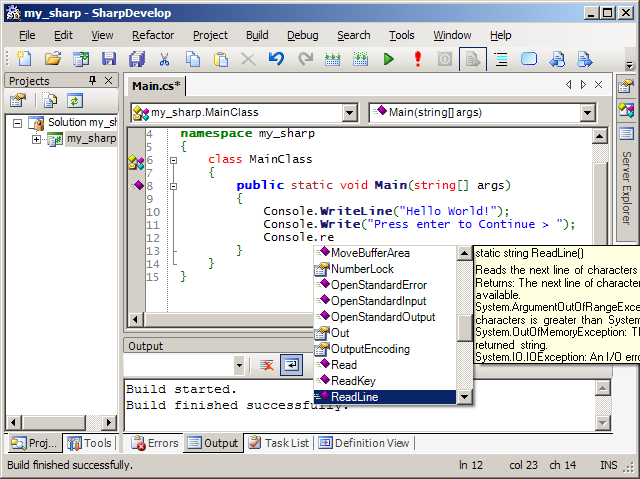Click the Projects panel Properties icon
Screen dimensions: 640x479
pos(18,100)
